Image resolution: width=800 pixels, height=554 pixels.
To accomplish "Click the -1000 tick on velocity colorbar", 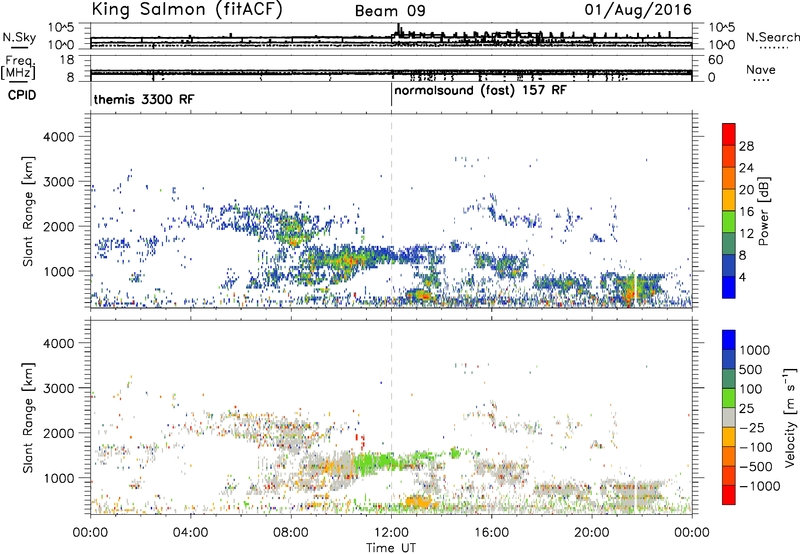I will (x=759, y=486).
